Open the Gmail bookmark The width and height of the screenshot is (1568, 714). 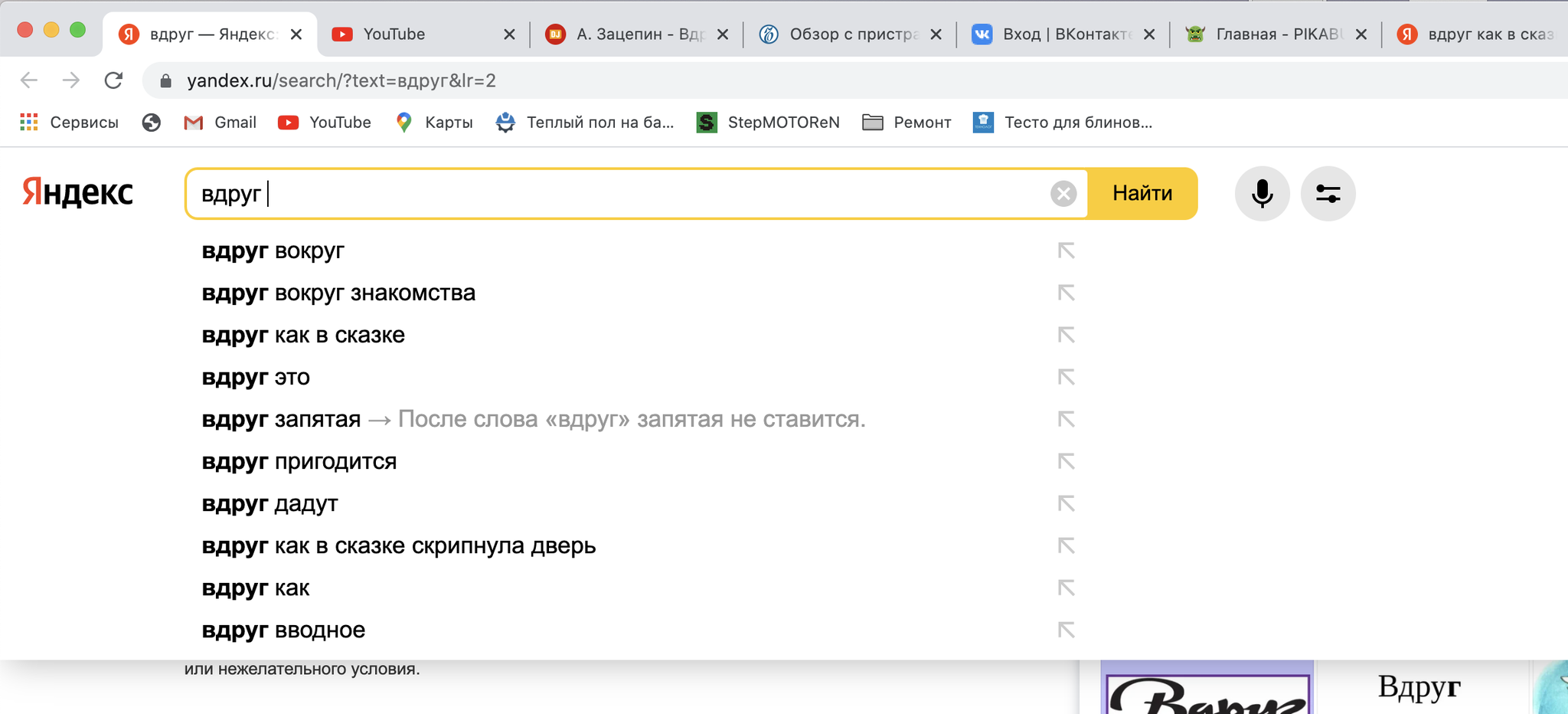click(220, 123)
